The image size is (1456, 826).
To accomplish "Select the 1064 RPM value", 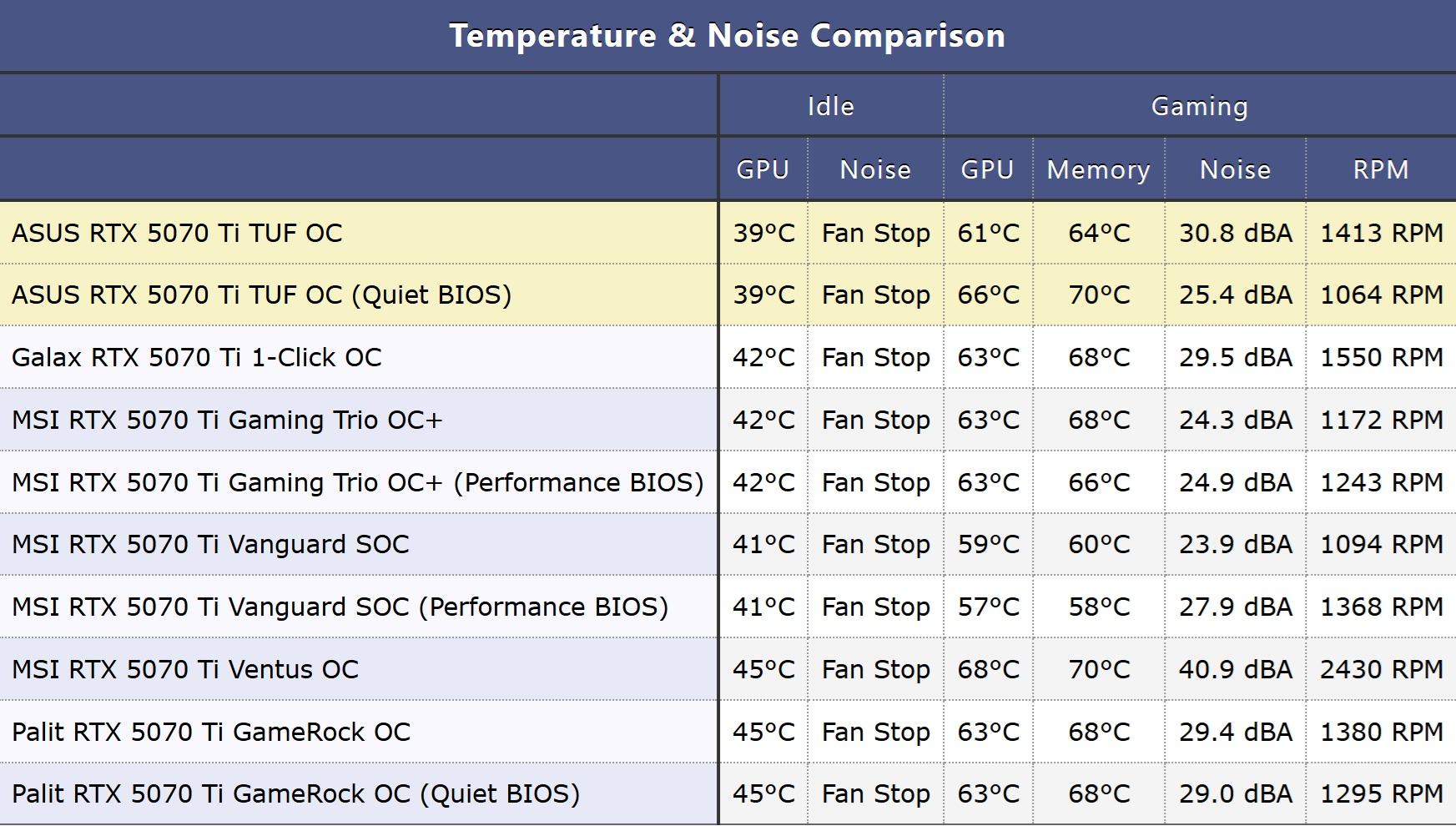I will coord(1381,295).
